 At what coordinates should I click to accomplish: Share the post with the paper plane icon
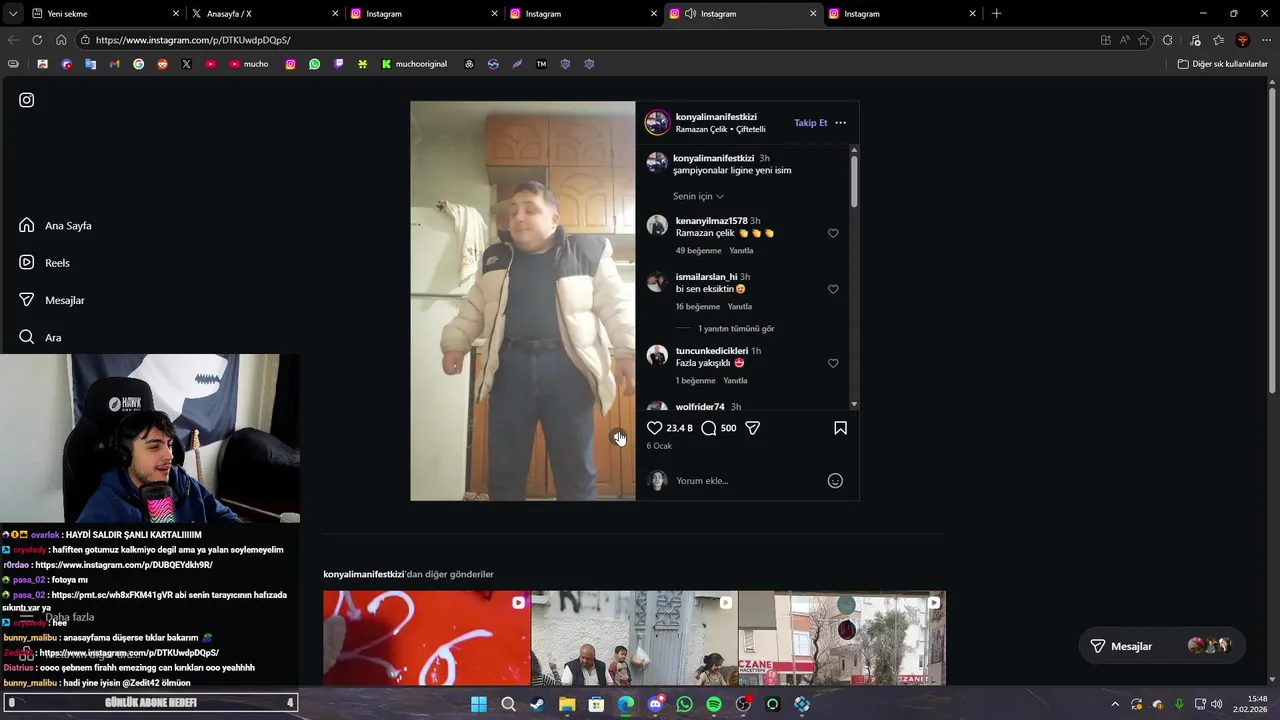tap(753, 428)
